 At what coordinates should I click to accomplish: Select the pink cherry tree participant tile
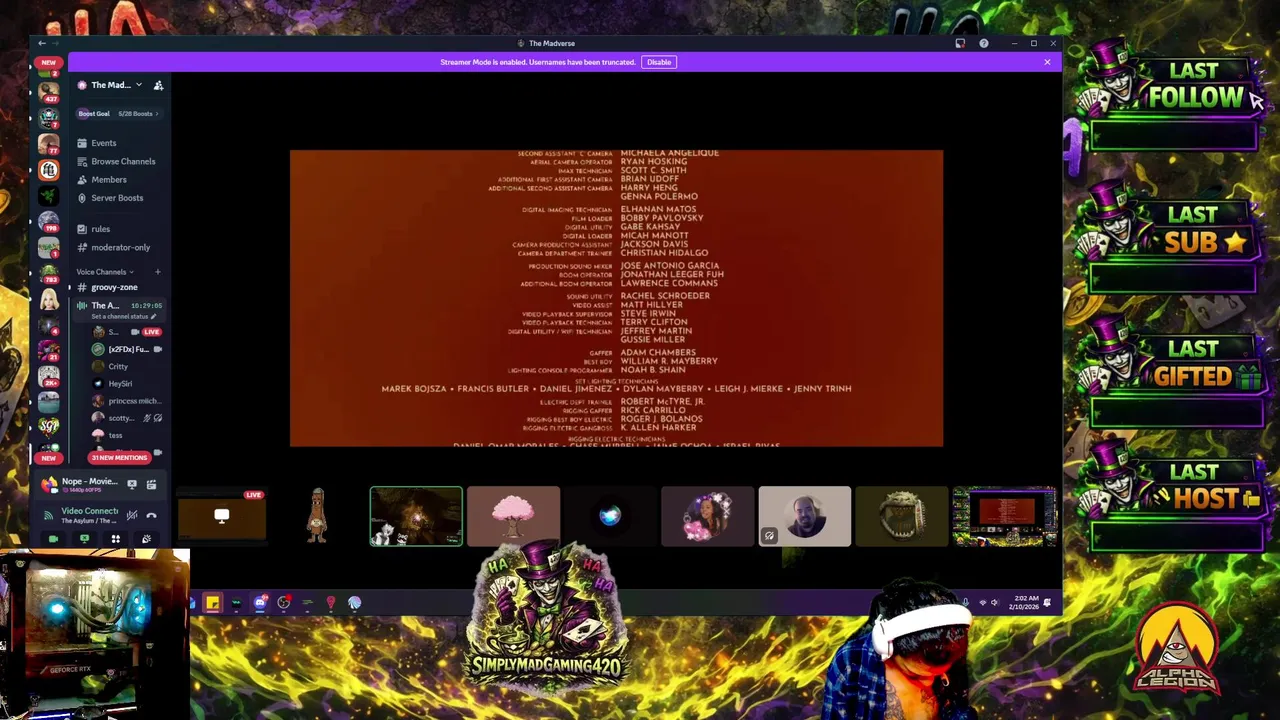(513, 517)
